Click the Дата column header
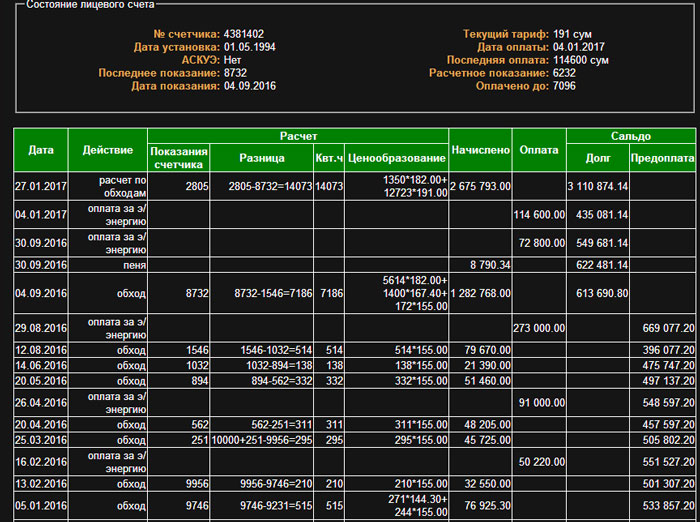The image size is (700, 522). tap(40, 150)
